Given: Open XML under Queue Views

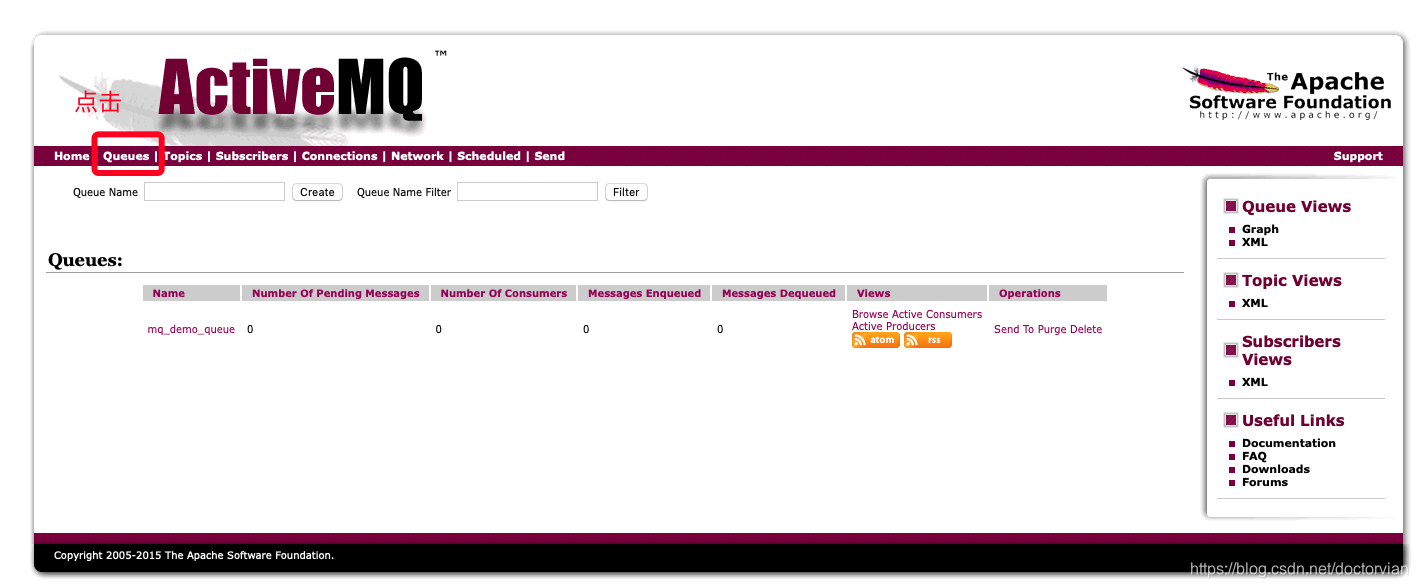Looking at the screenshot, I should point(1255,242).
